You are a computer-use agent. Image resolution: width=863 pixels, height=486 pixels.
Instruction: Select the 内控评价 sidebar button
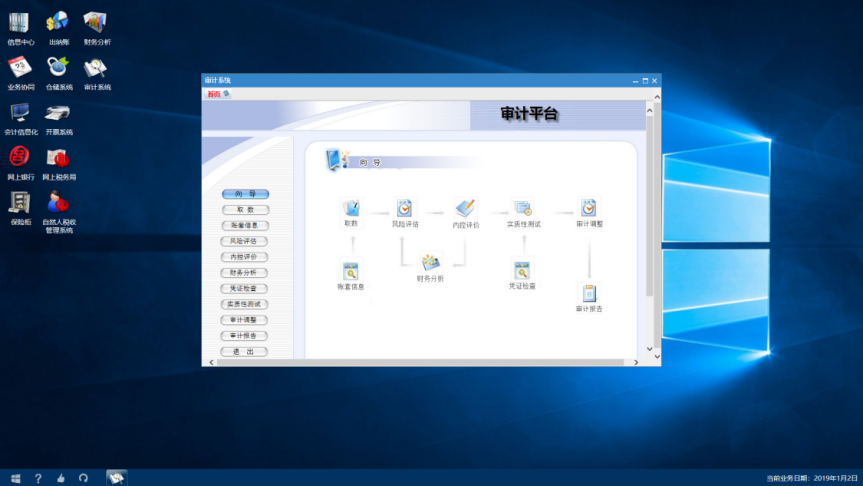[x=244, y=257]
